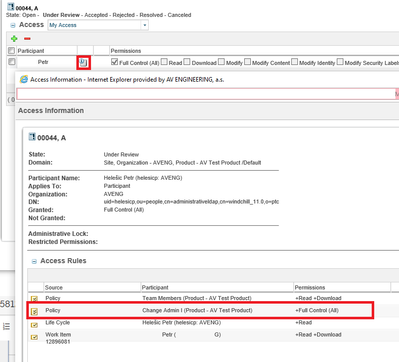Viewport: 399px width, 362px height.
Task: Click the red minus remove participant icon
Action: pos(27,39)
